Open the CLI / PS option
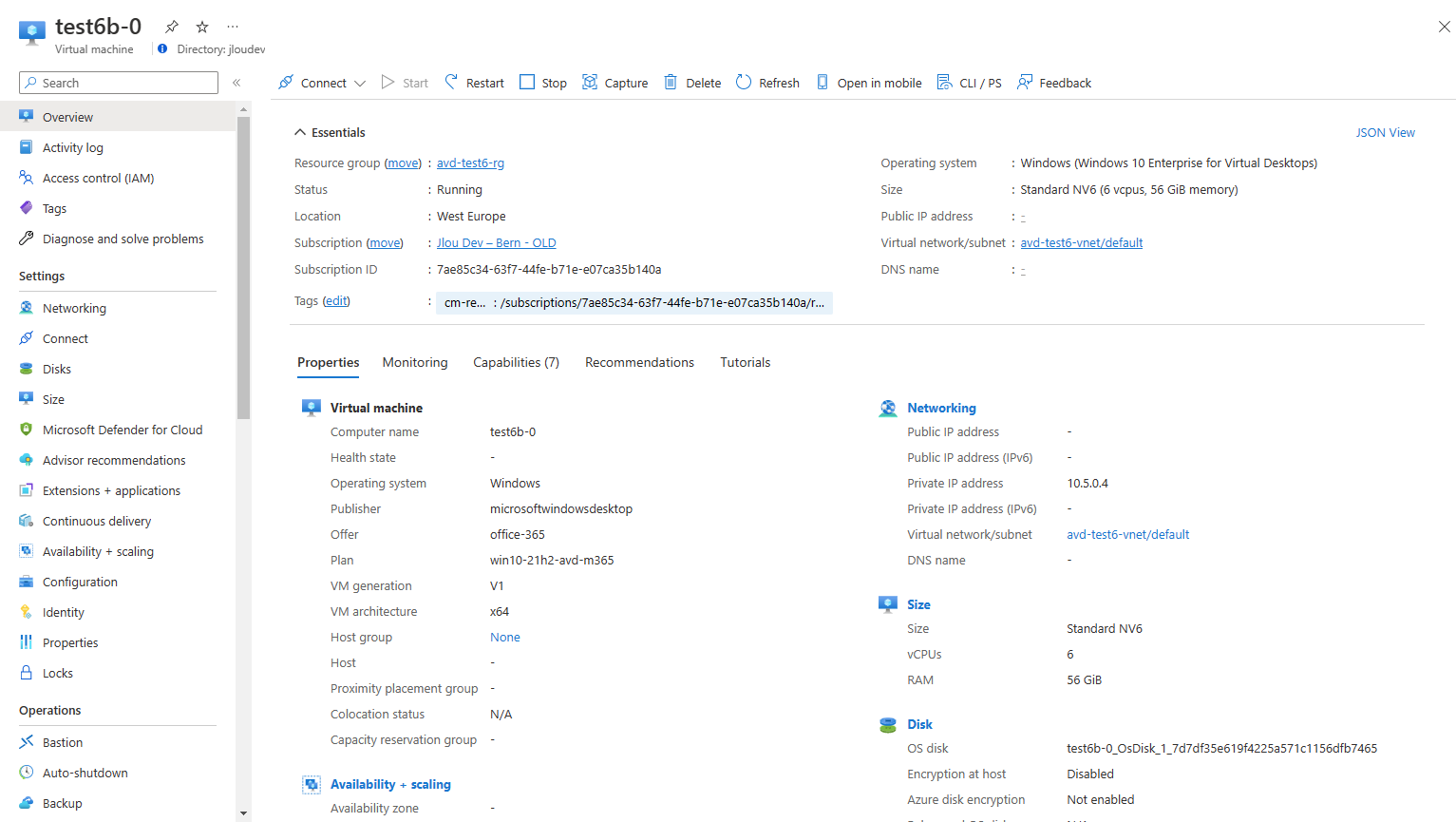The image size is (1456, 822). pos(969,83)
